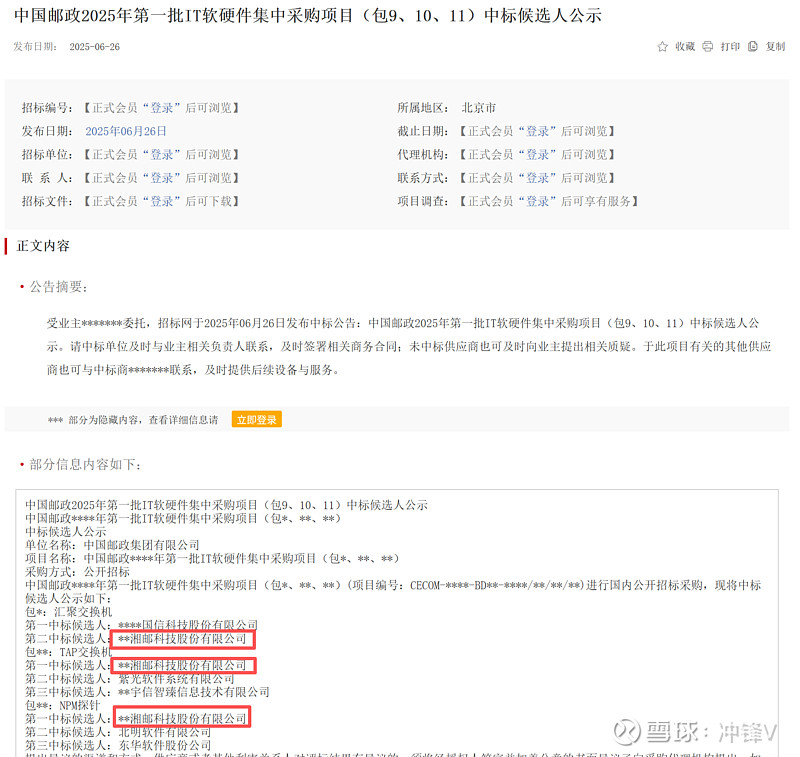Click 单位名称: 中国邮政集团有限公司 line
Viewport: 800px width, 757px height.
(x=112, y=545)
